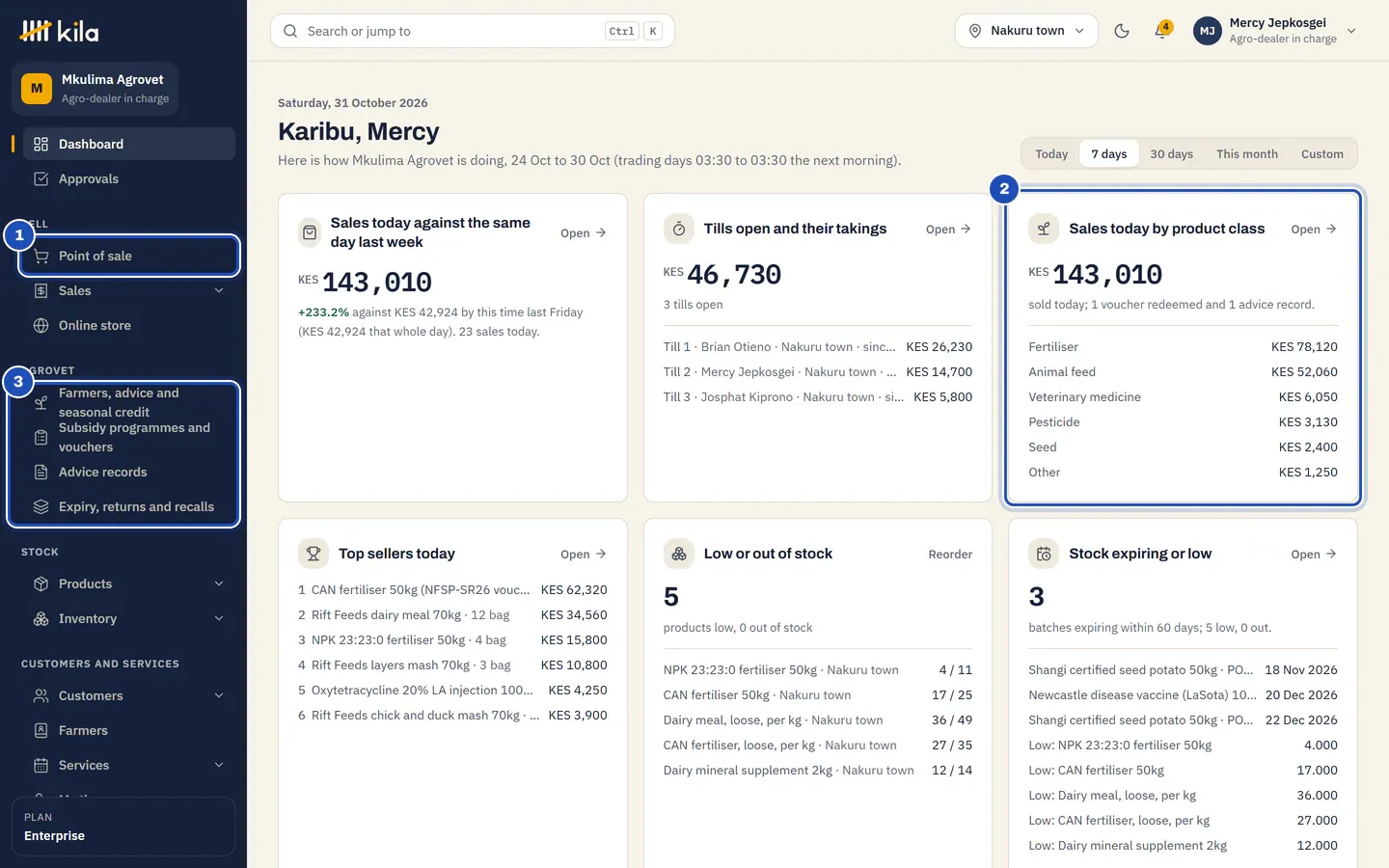
Task: Choose the Custom date range tab
Action: click(x=1321, y=154)
